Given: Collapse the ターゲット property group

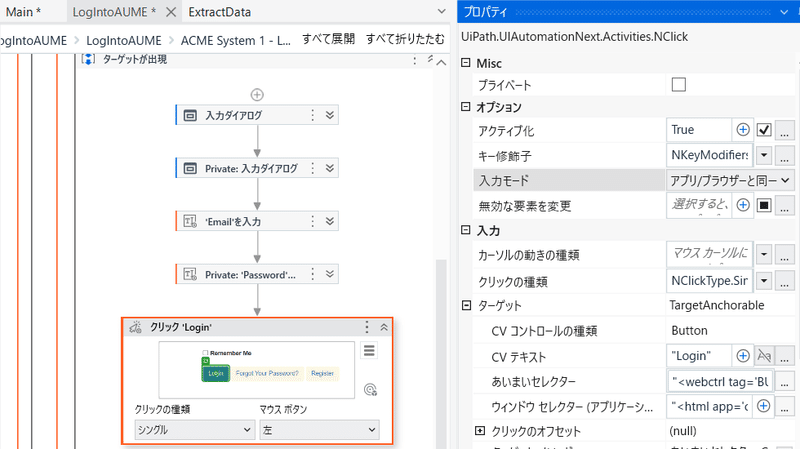Looking at the screenshot, I should point(465,305).
